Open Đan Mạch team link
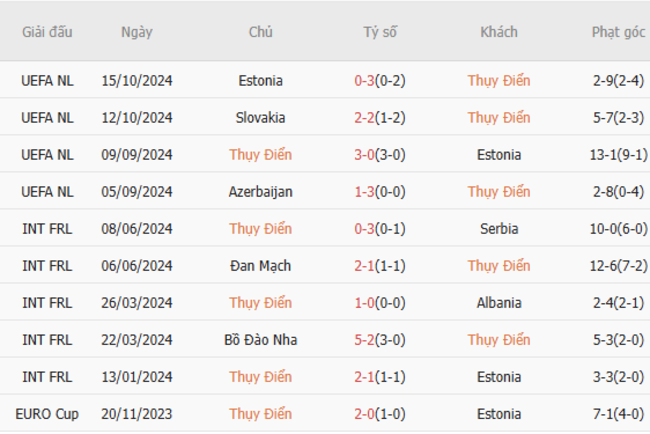Screen dimensions: 650x434 (x=260, y=266)
